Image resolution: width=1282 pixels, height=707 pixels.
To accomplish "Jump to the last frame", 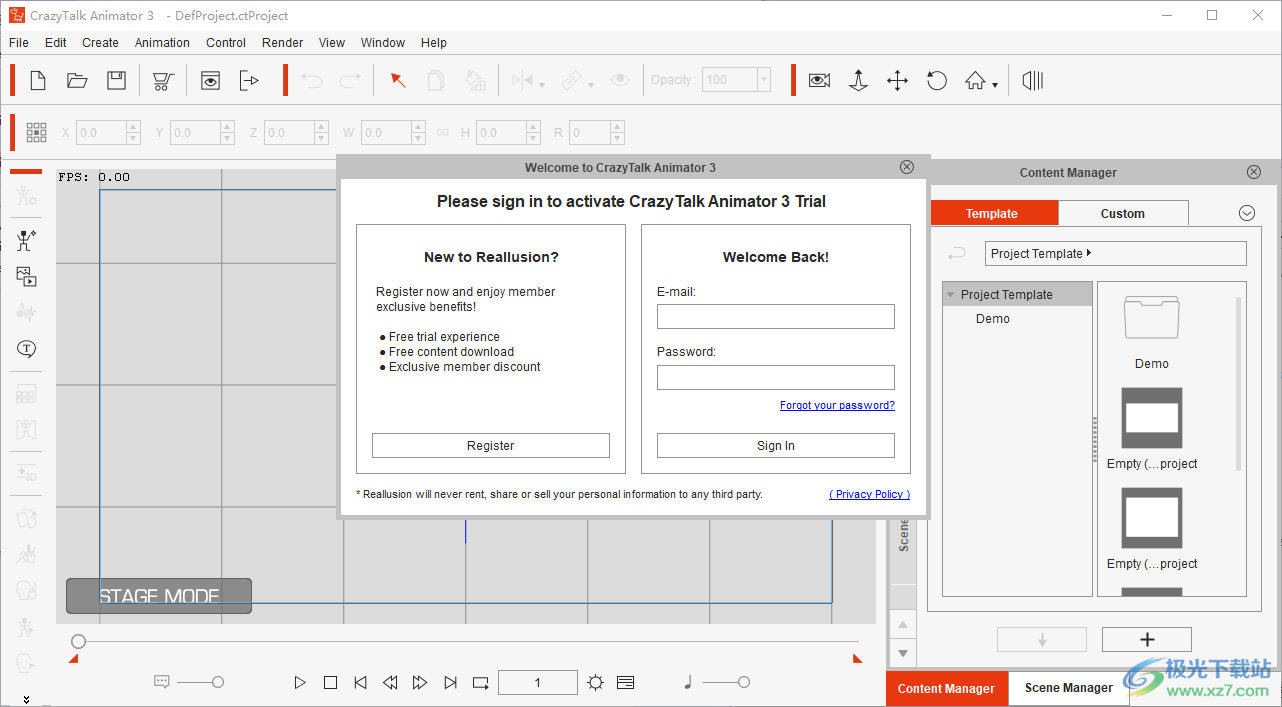I will (x=451, y=683).
